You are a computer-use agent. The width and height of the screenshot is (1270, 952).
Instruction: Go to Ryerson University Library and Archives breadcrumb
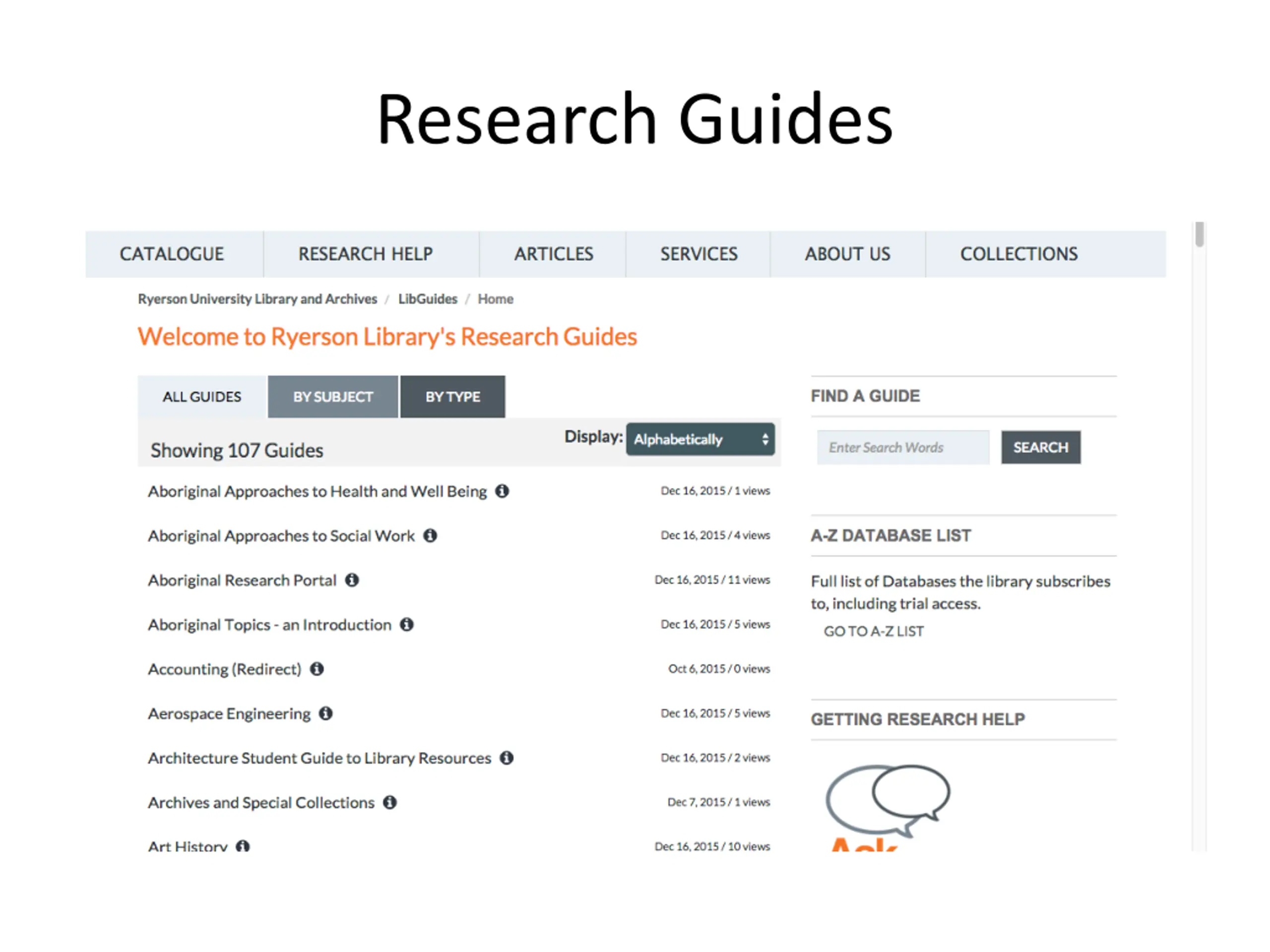point(257,299)
